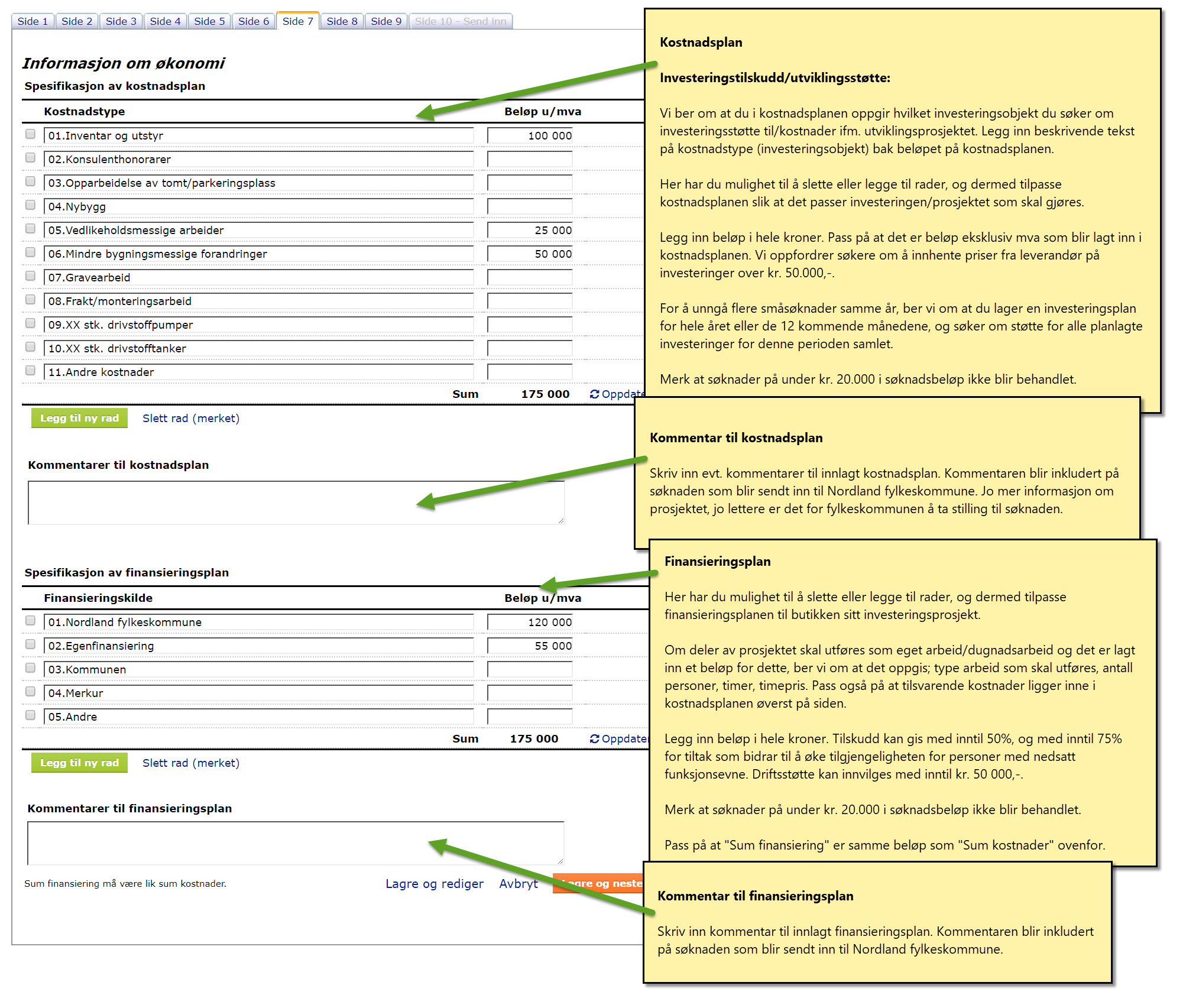Tick the checkbox for 04.Merkur financing source

coord(31,692)
